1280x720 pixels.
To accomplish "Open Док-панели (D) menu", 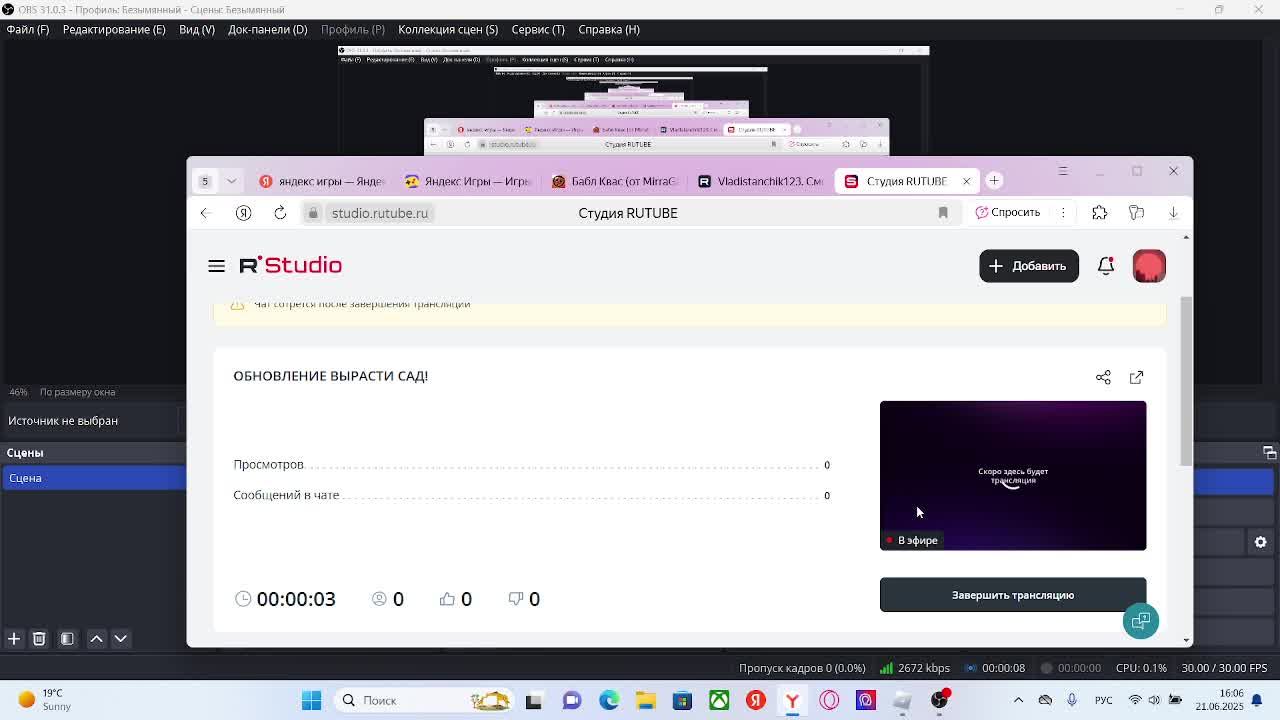I will tap(267, 29).
